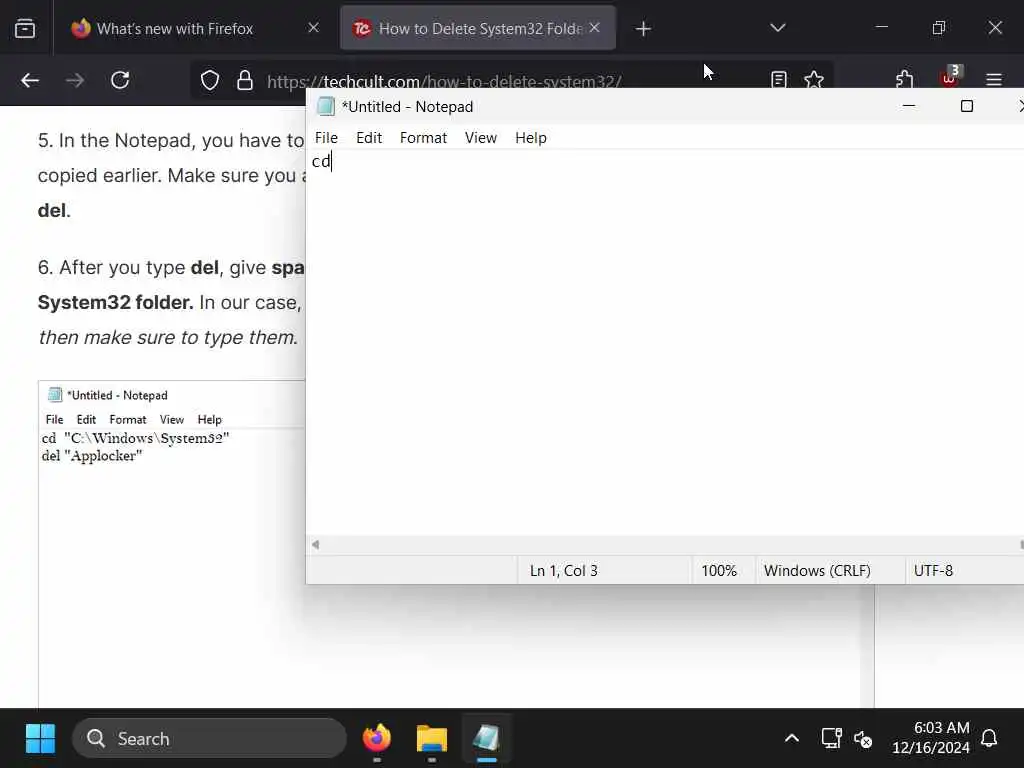Open Notepad File menu

coord(327,138)
